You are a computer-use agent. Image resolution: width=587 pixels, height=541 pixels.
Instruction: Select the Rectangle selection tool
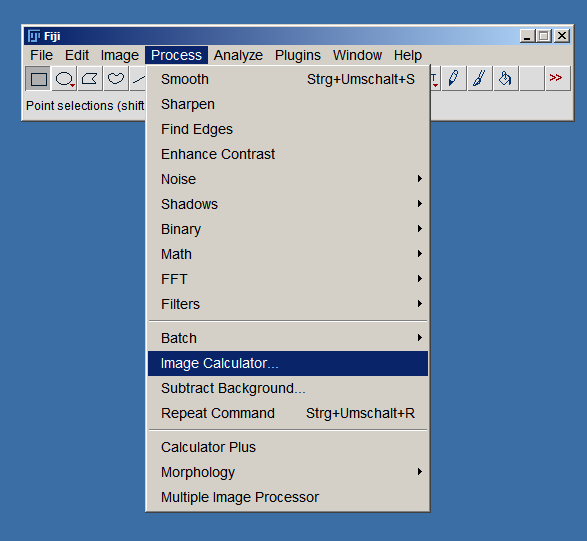[x=38, y=79]
